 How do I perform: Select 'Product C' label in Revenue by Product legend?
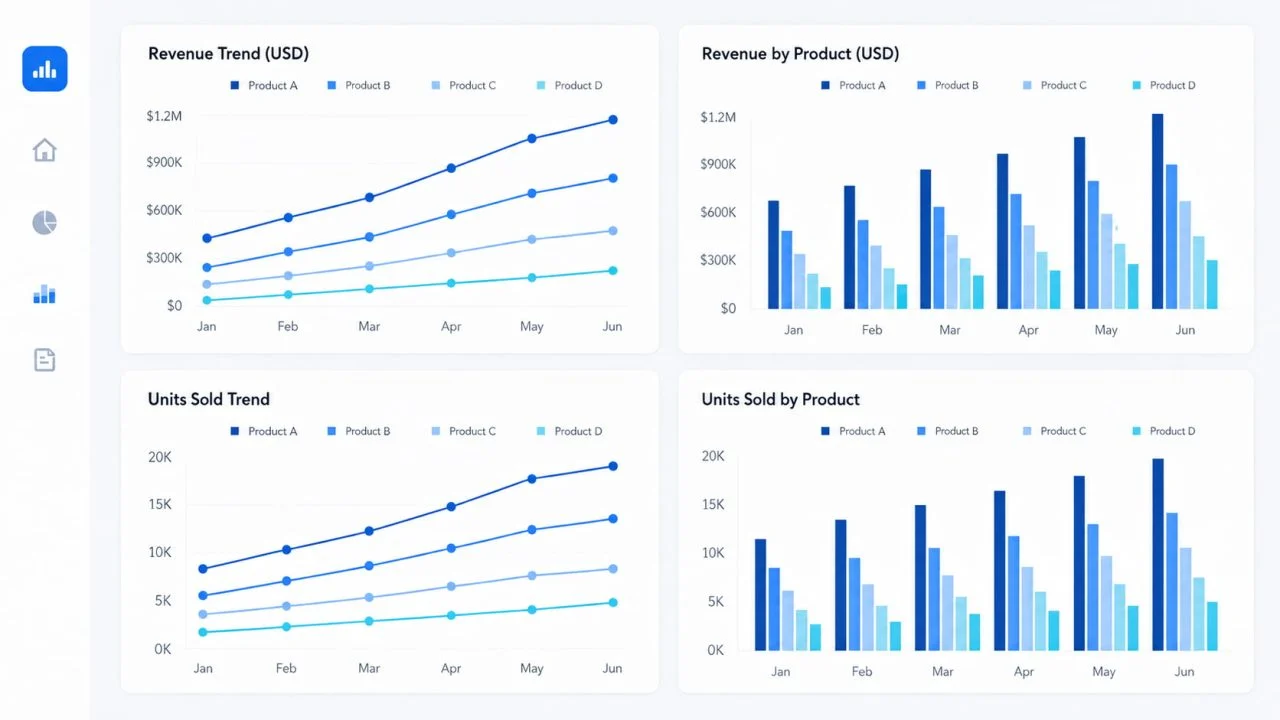[1063, 86]
